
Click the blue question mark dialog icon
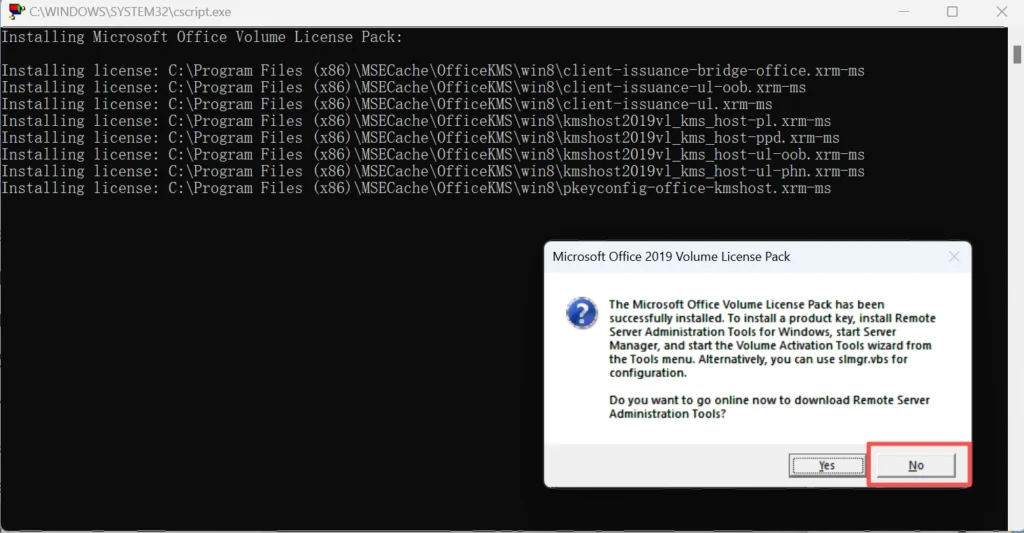581,313
